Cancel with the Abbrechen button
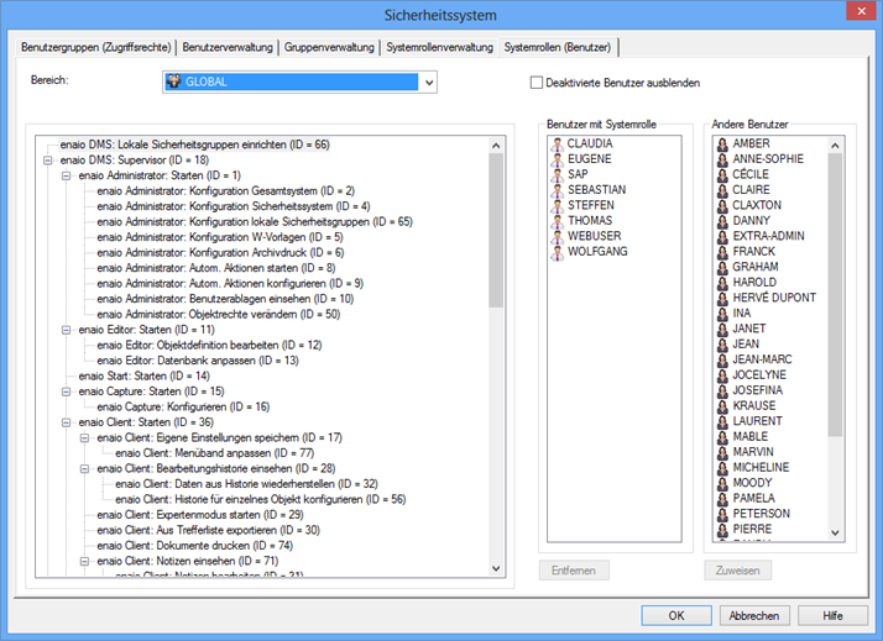883x641 pixels. [x=754, y=616]
